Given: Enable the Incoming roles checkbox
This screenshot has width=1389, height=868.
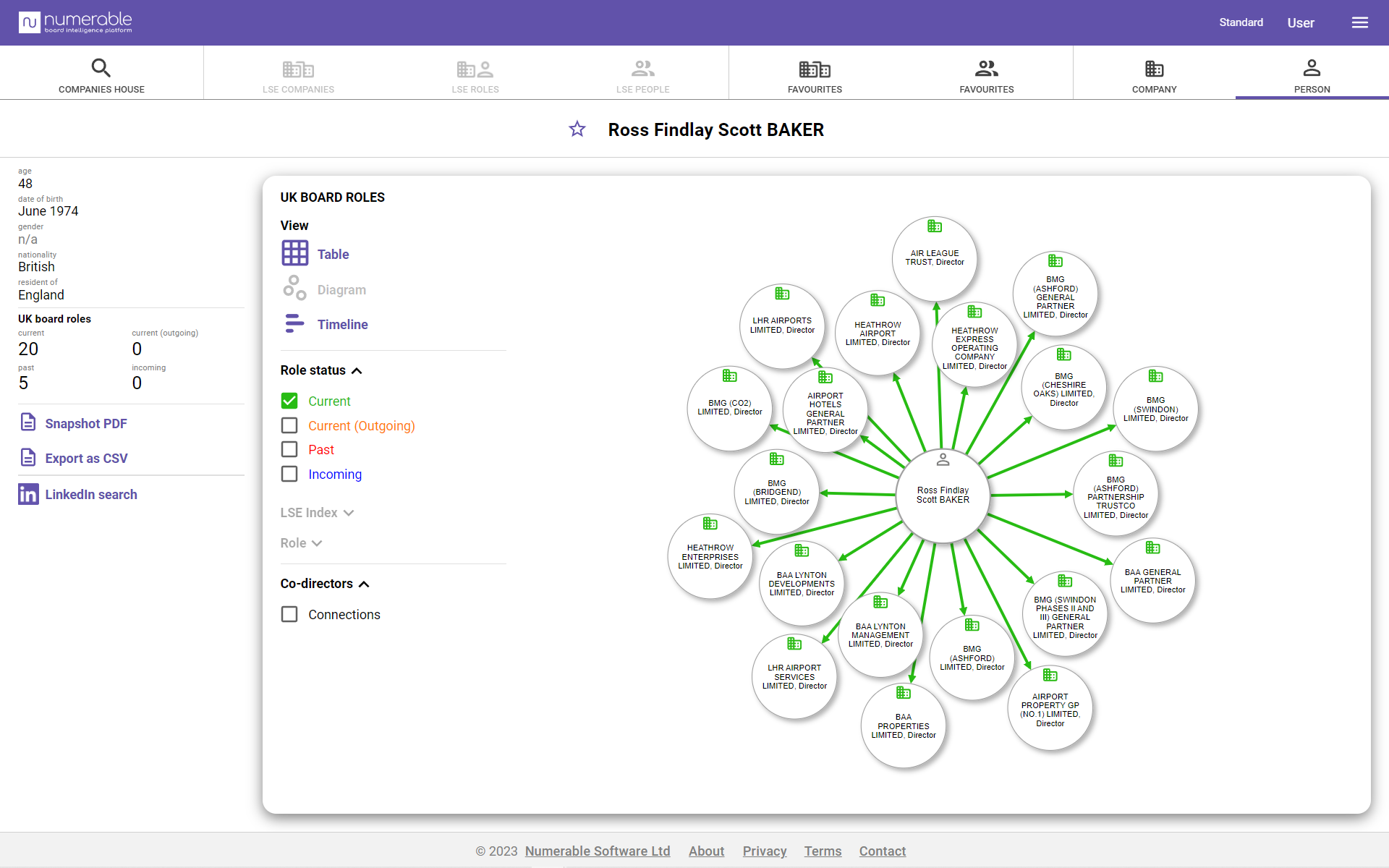Looking at the screenshot, I should 289,474.
